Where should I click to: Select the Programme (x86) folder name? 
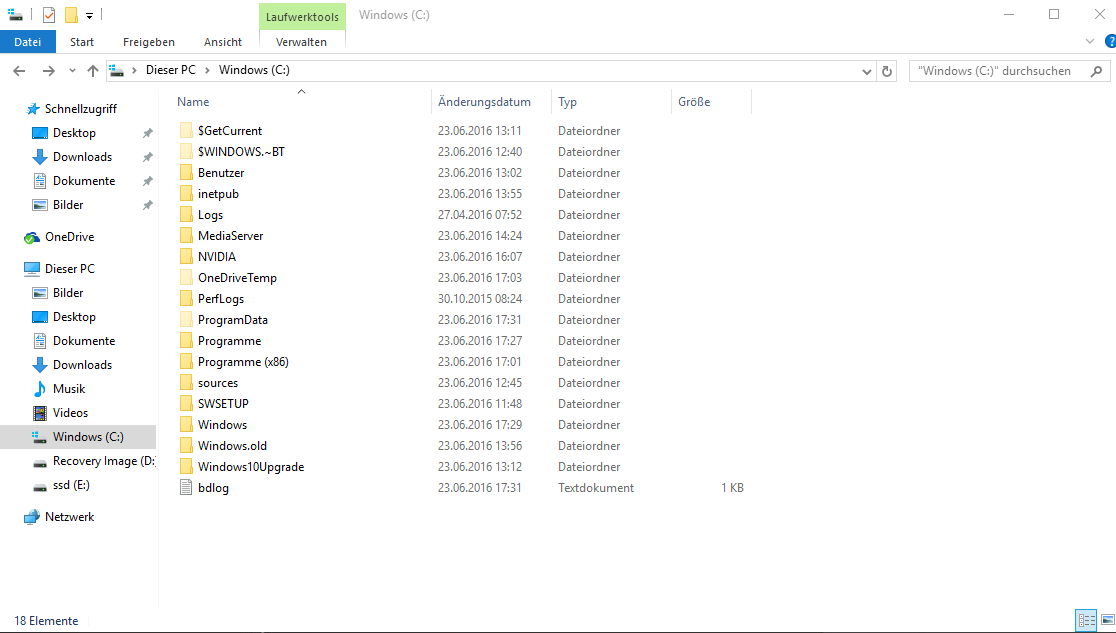tap(243, 362)
